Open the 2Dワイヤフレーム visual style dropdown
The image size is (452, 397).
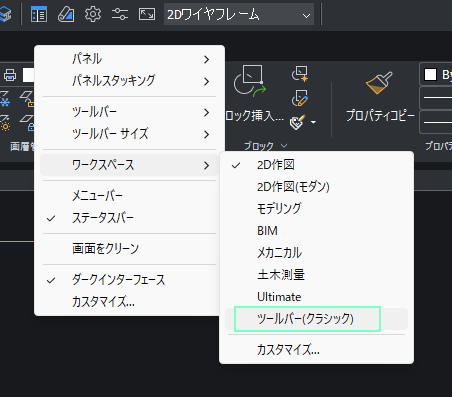(239, 14)
